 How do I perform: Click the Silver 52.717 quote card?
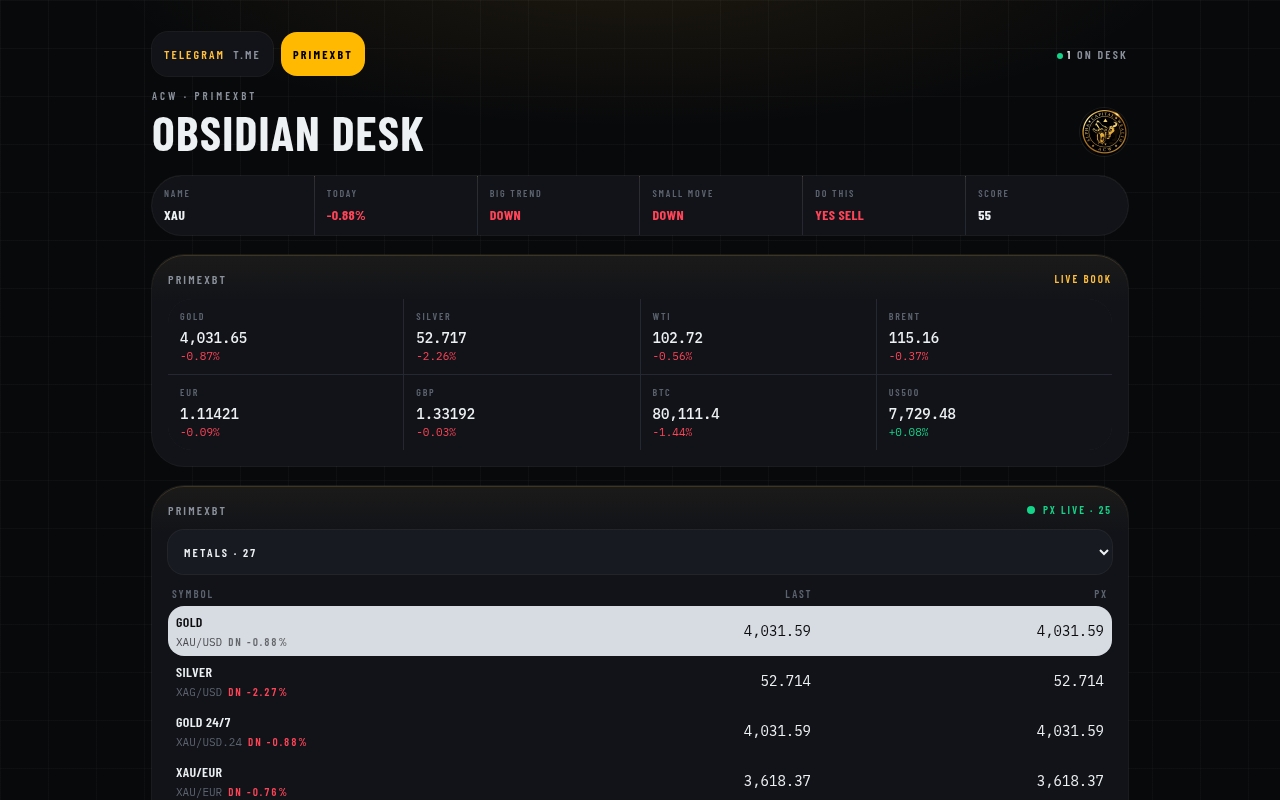tap(522, 336)
